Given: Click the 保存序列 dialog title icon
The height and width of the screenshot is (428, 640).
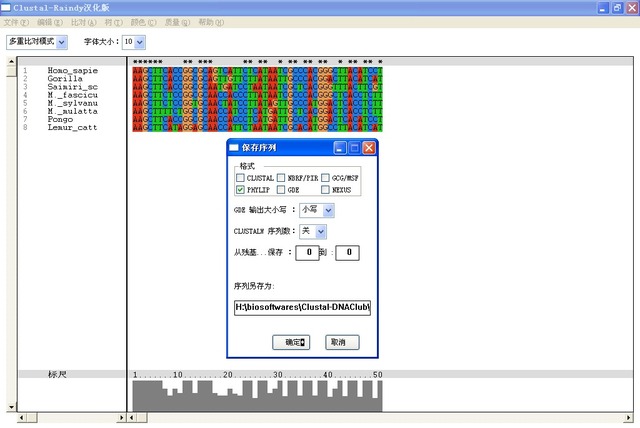Looking at the screenshot, I should point(233,148).
